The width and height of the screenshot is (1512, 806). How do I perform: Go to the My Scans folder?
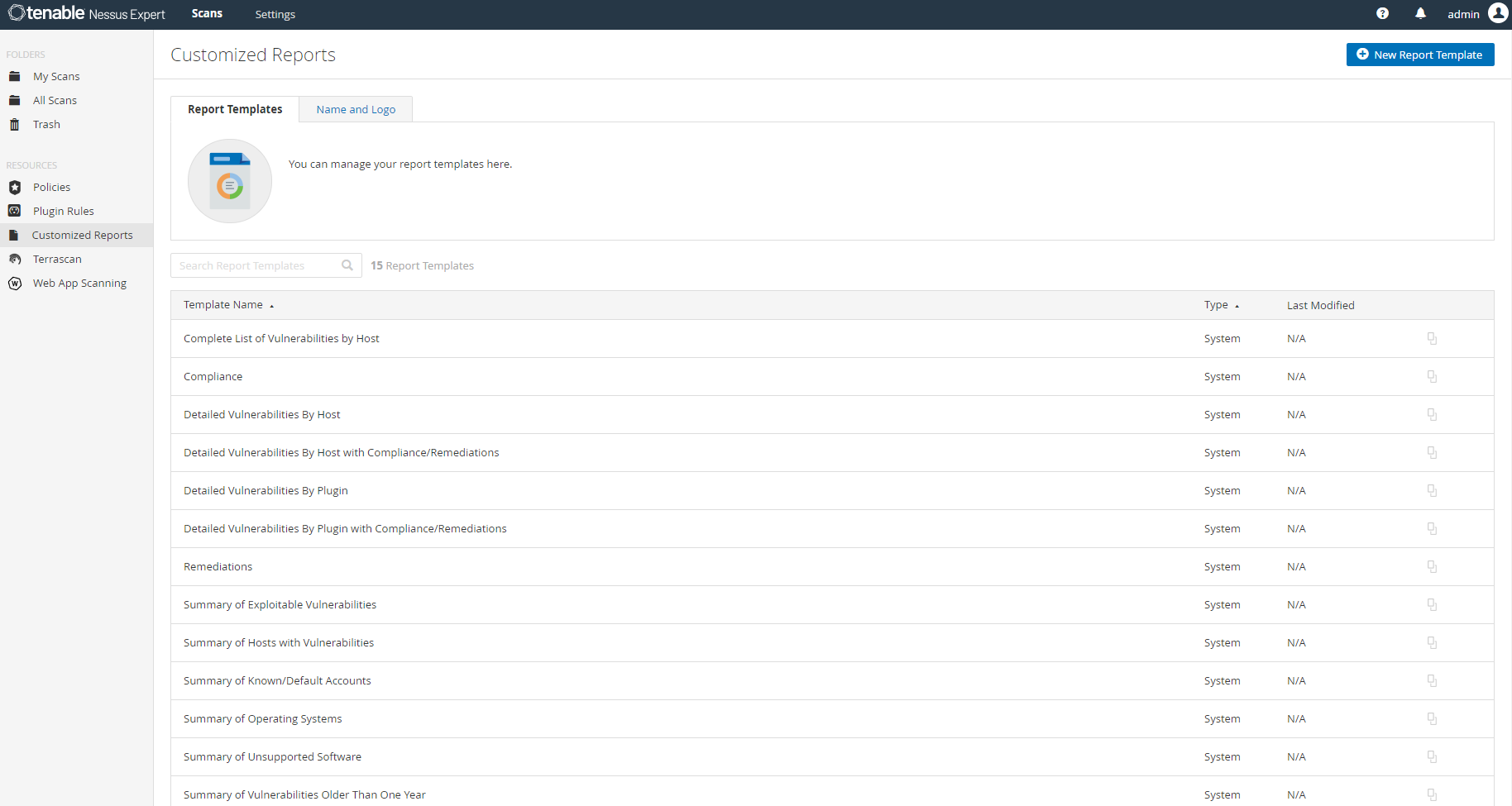[56, 76]
